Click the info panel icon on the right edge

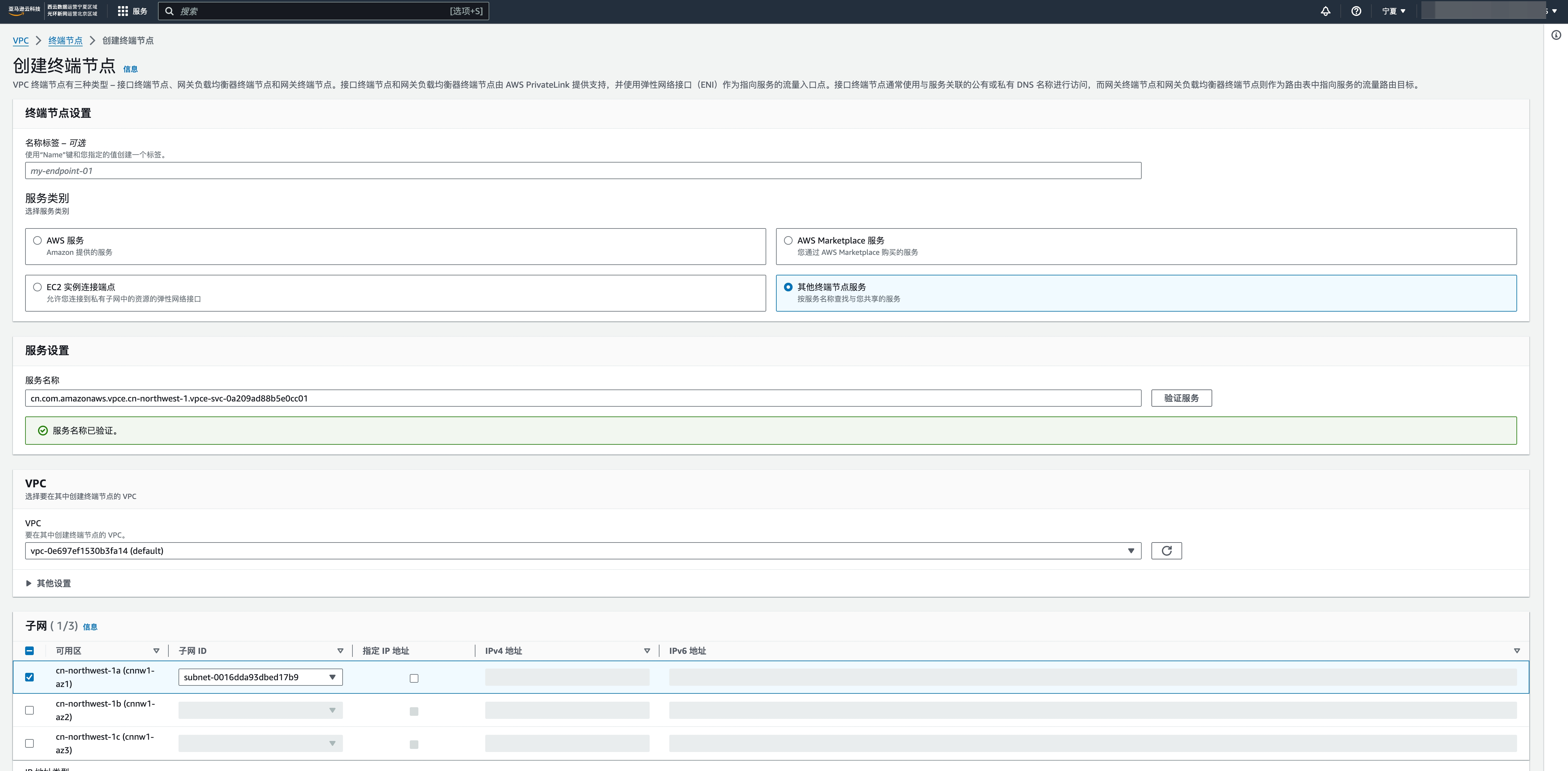click(1556, 35)
